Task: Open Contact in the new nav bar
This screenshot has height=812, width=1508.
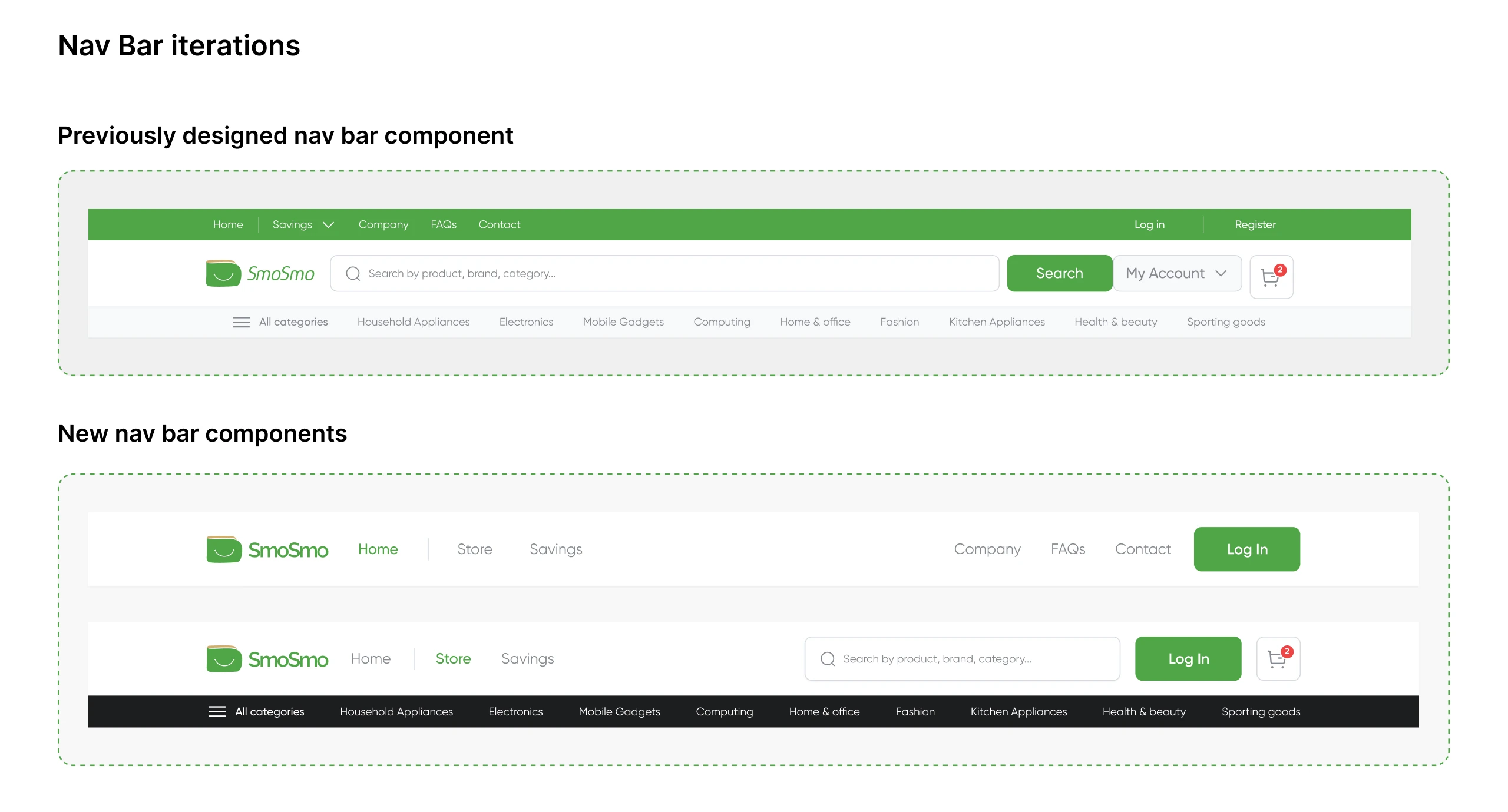Action: (x=1143, y=549)
